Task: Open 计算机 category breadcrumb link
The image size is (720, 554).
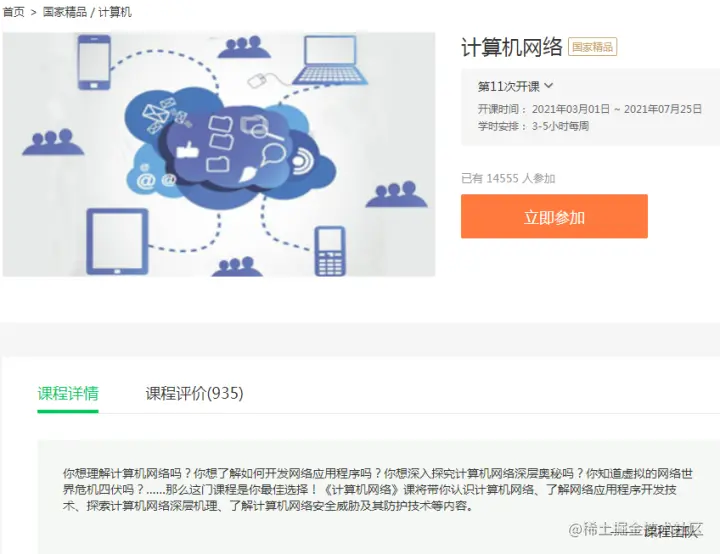Action: pos(115,12)
